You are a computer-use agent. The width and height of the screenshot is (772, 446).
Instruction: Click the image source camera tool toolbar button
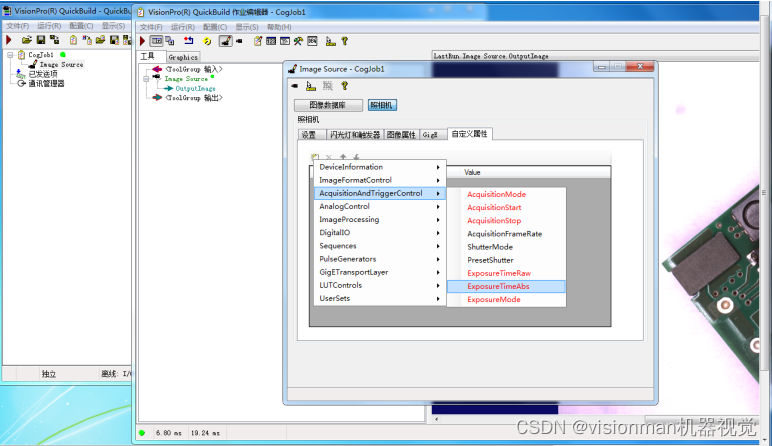pos(225,41)
